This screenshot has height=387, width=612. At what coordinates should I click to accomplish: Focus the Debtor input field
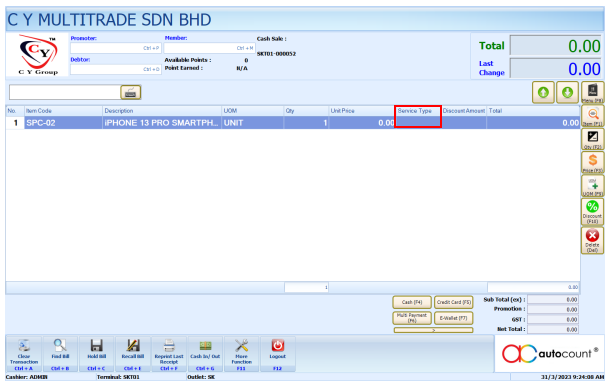click(116, 69)
